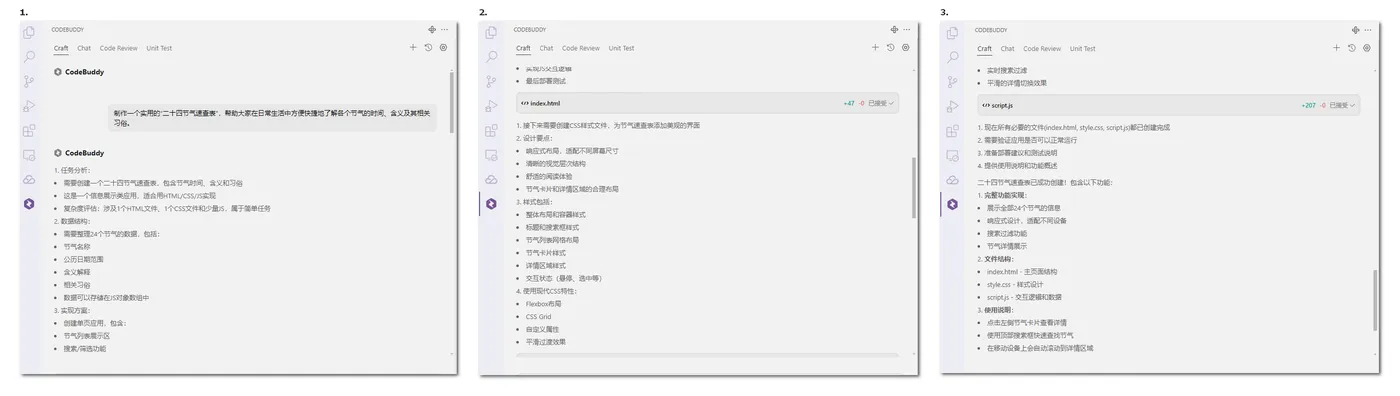1400x396 pixels.
Task: Open chat history icon in screenshot 3
Action: (x=1351, y=47)
